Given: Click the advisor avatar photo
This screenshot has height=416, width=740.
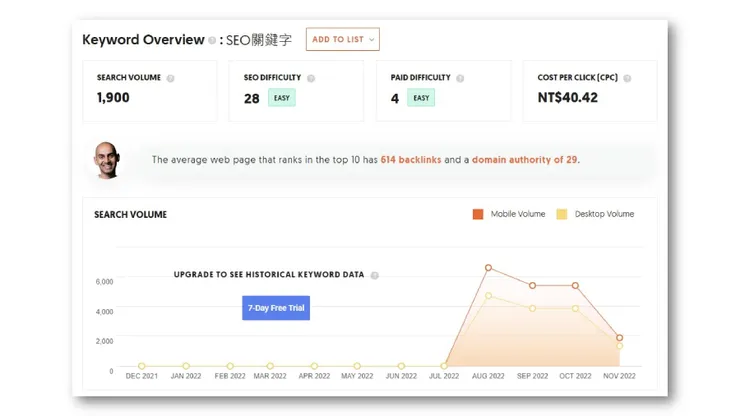Looking at the screenshot, I should pyautogui.click(x=107, y=160).
